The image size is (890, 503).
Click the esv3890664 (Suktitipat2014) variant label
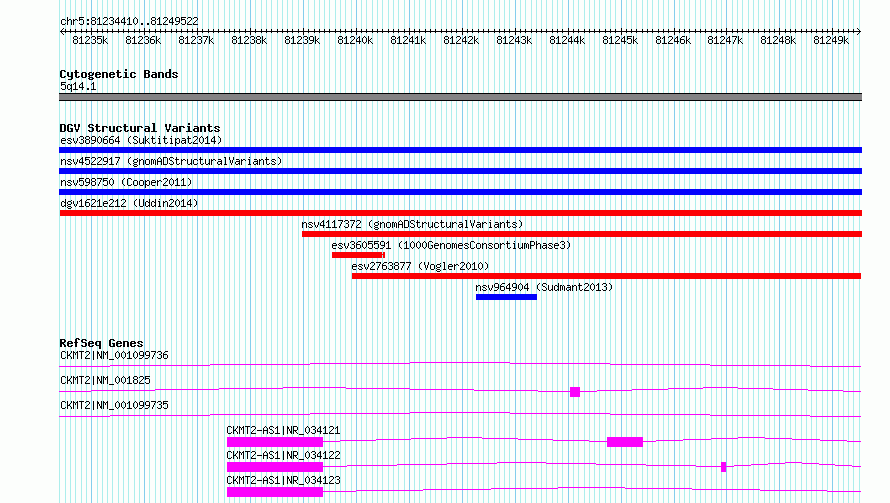pyautogui.click(x=141, y=140)
